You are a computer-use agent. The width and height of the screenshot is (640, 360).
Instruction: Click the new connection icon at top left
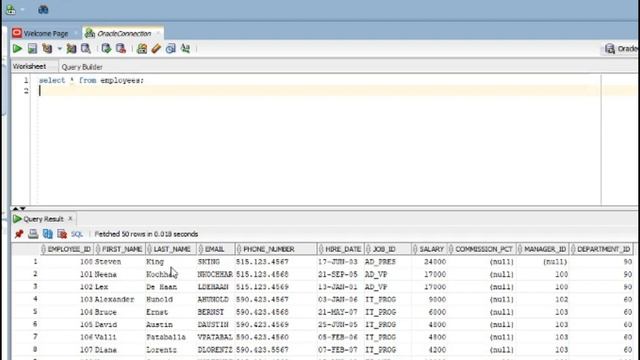pos(11,9)
